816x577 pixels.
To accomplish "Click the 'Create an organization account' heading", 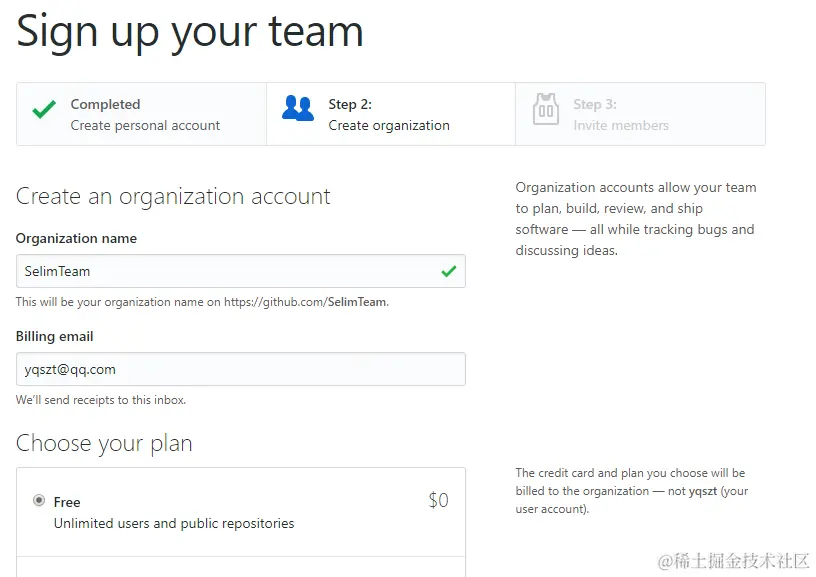I will tap(173, 197).
